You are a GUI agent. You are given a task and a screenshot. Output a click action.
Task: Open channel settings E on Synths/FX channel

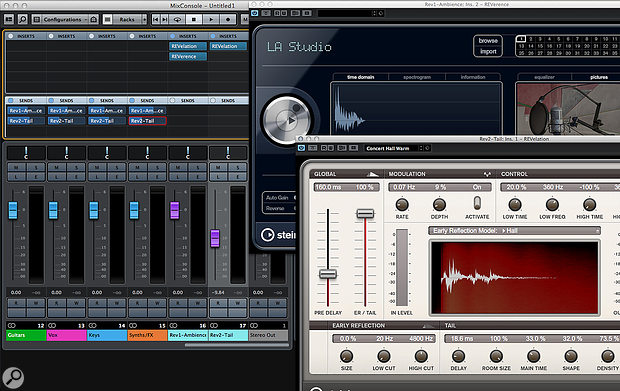tap(157, 177)
